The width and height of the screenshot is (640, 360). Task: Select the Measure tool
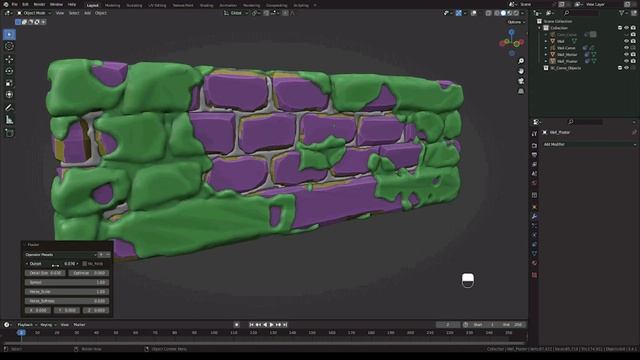click(x=9, y=120)
